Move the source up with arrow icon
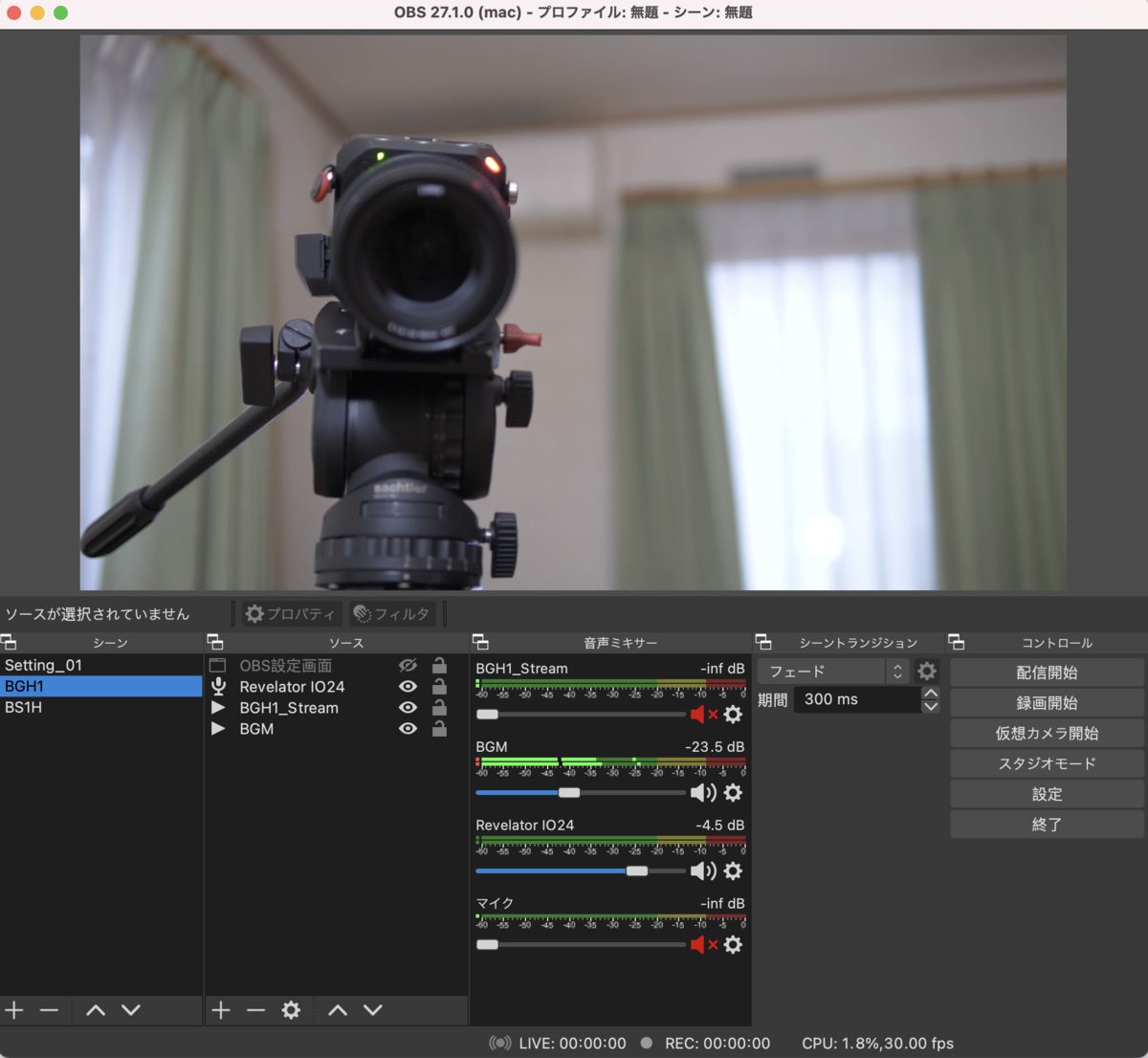Screen dimensions: 1148x1058 coord(338,1010)
